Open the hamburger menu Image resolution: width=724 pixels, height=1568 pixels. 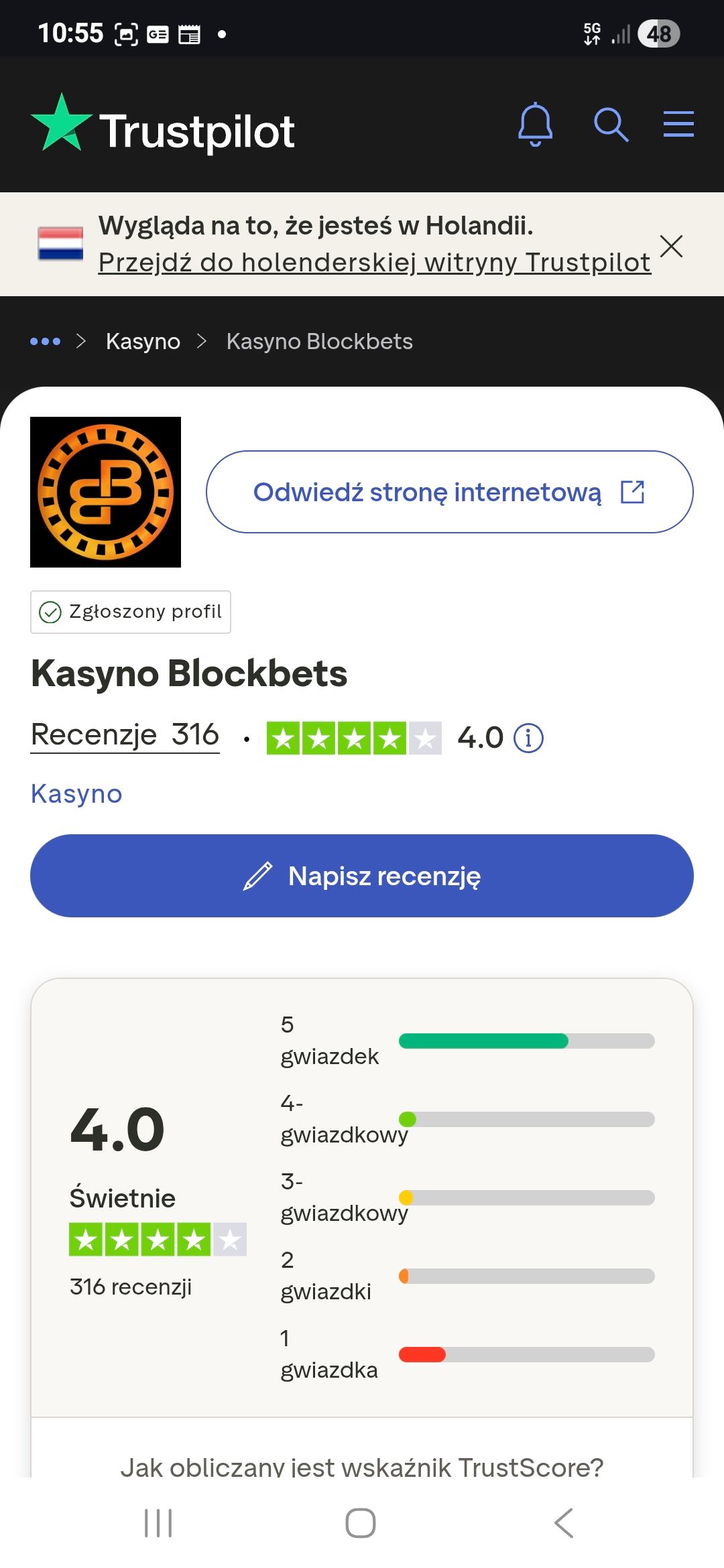click(x=678, y=125)
